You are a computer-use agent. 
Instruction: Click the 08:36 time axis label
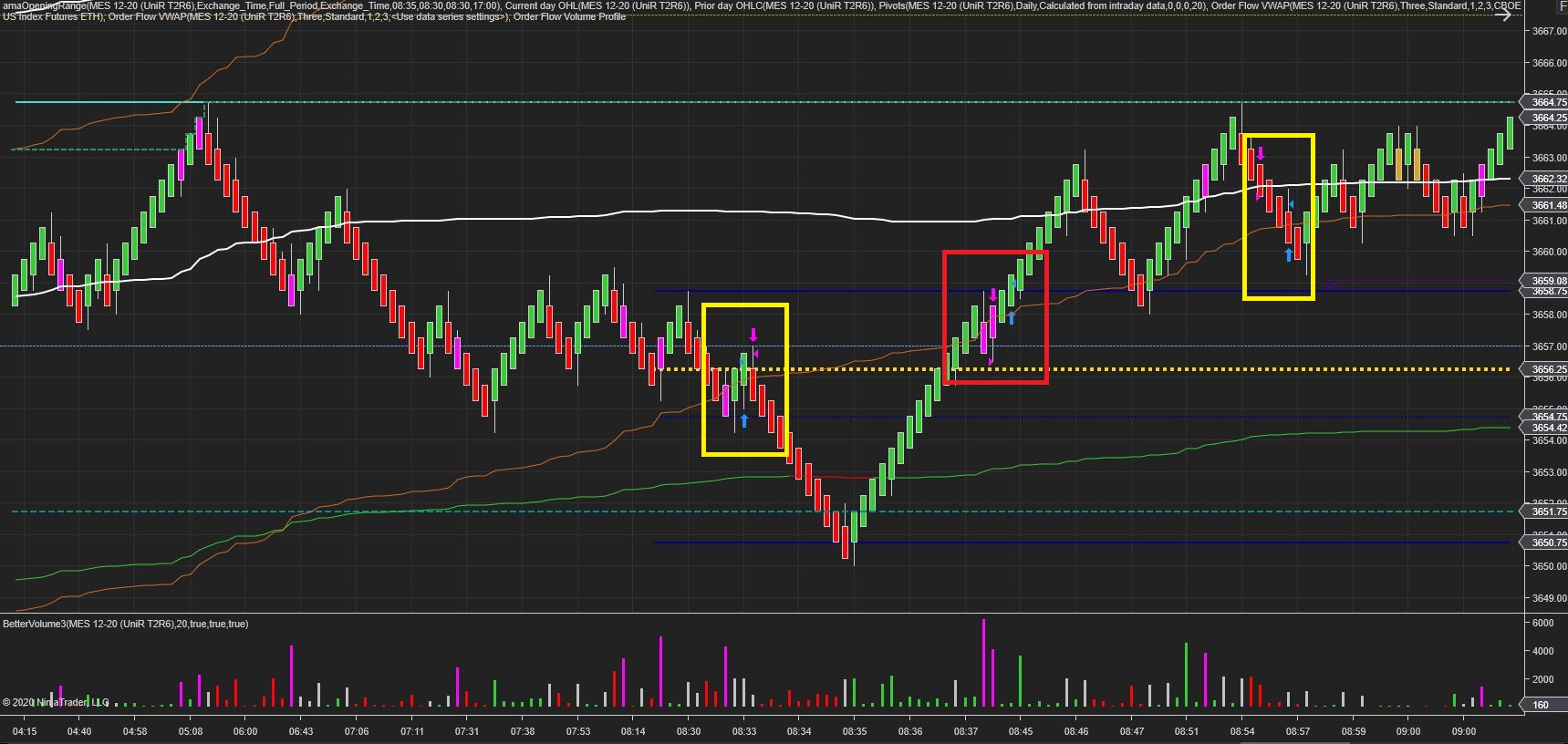[909, 731]
